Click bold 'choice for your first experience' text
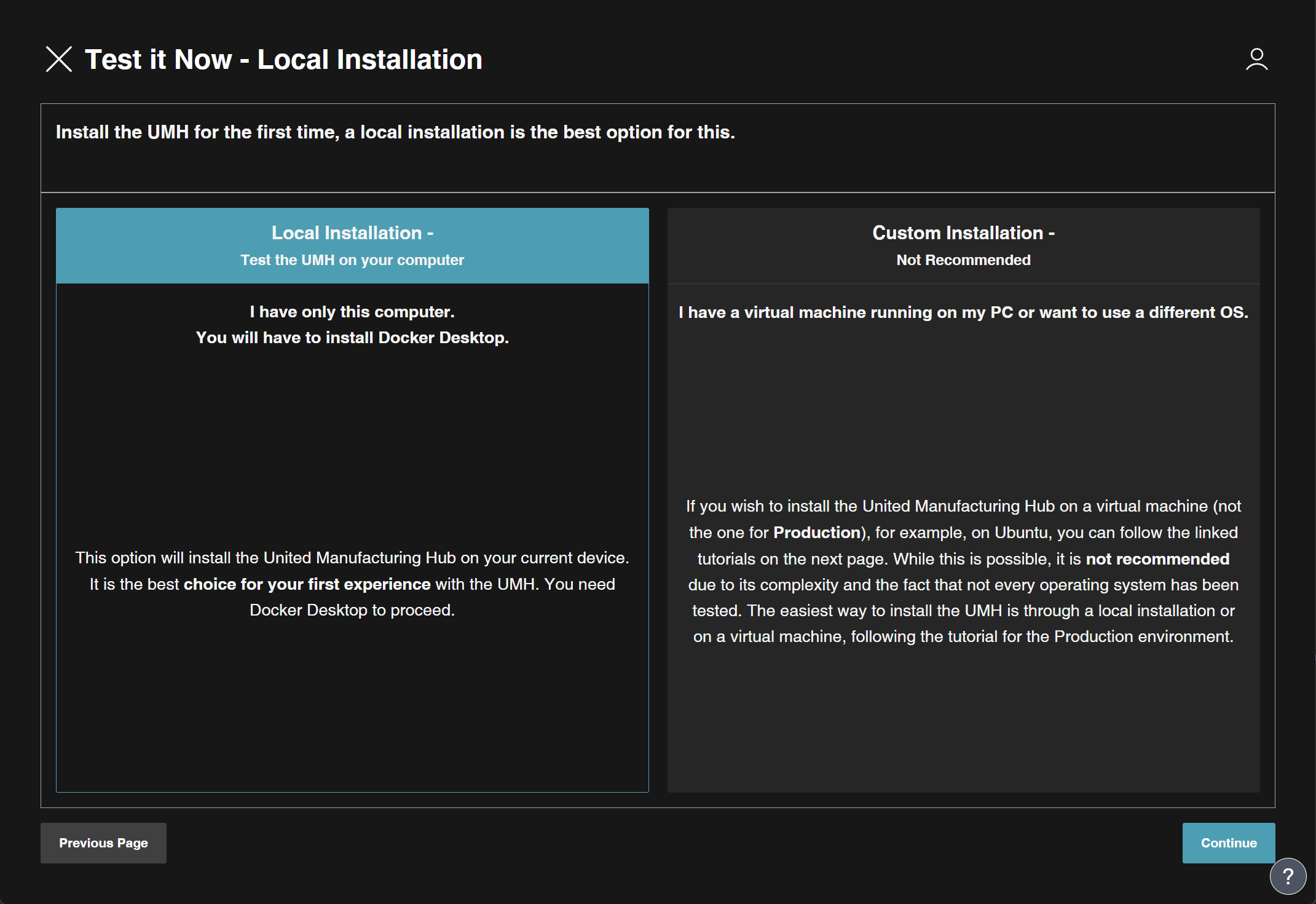Image resolution: width=1316 pixels, height=904 pixels. click(x=307, y=584)
